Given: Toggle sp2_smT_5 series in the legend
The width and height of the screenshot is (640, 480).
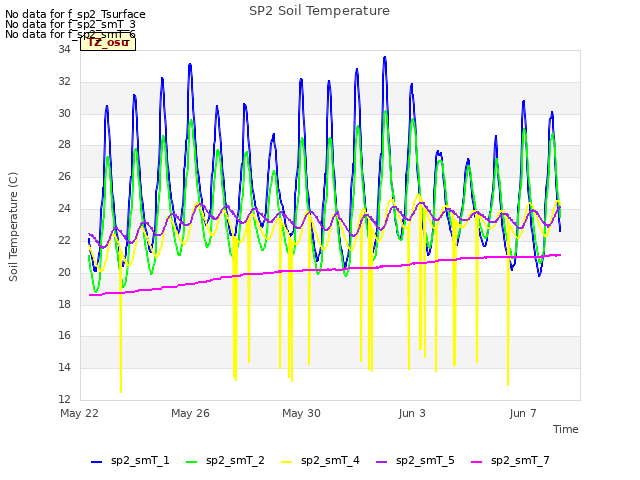Looking at the screenshot, I should pyautogui.click(x=415, y=461).
